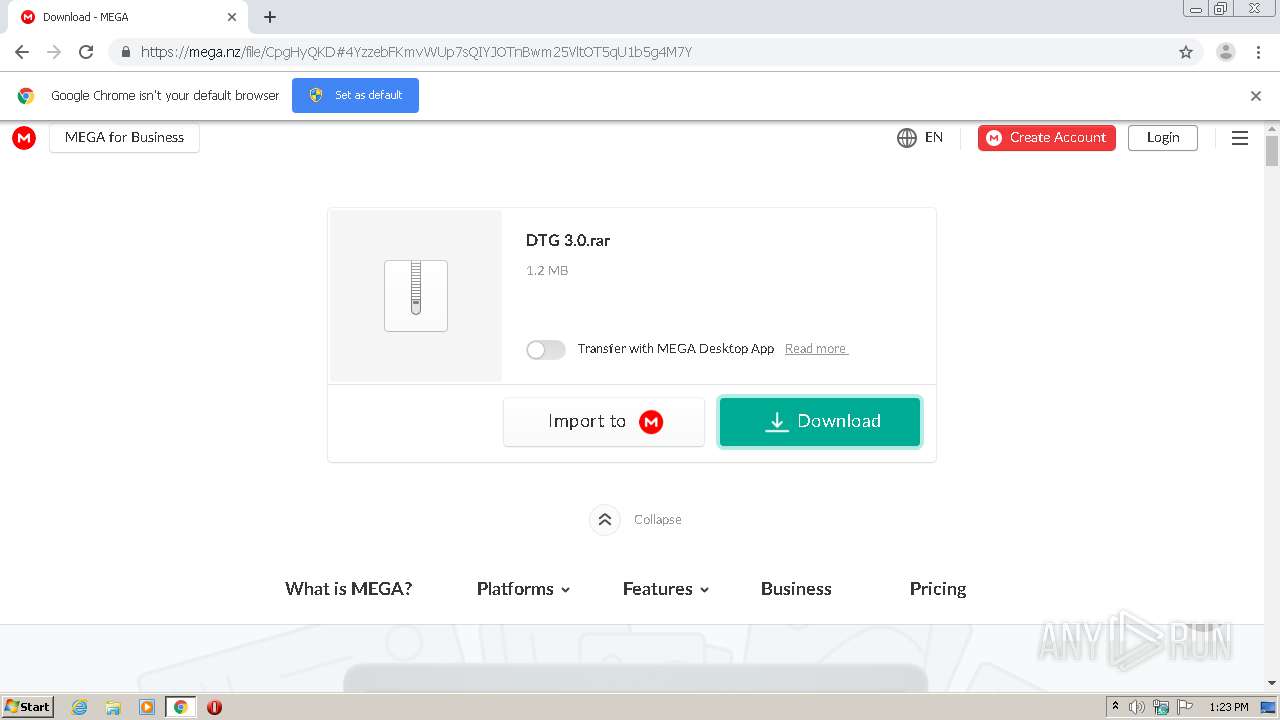The image size is (1280, 720).
Task: Open Windows Explorer folder taskbar icon
Action: (113, 707)
